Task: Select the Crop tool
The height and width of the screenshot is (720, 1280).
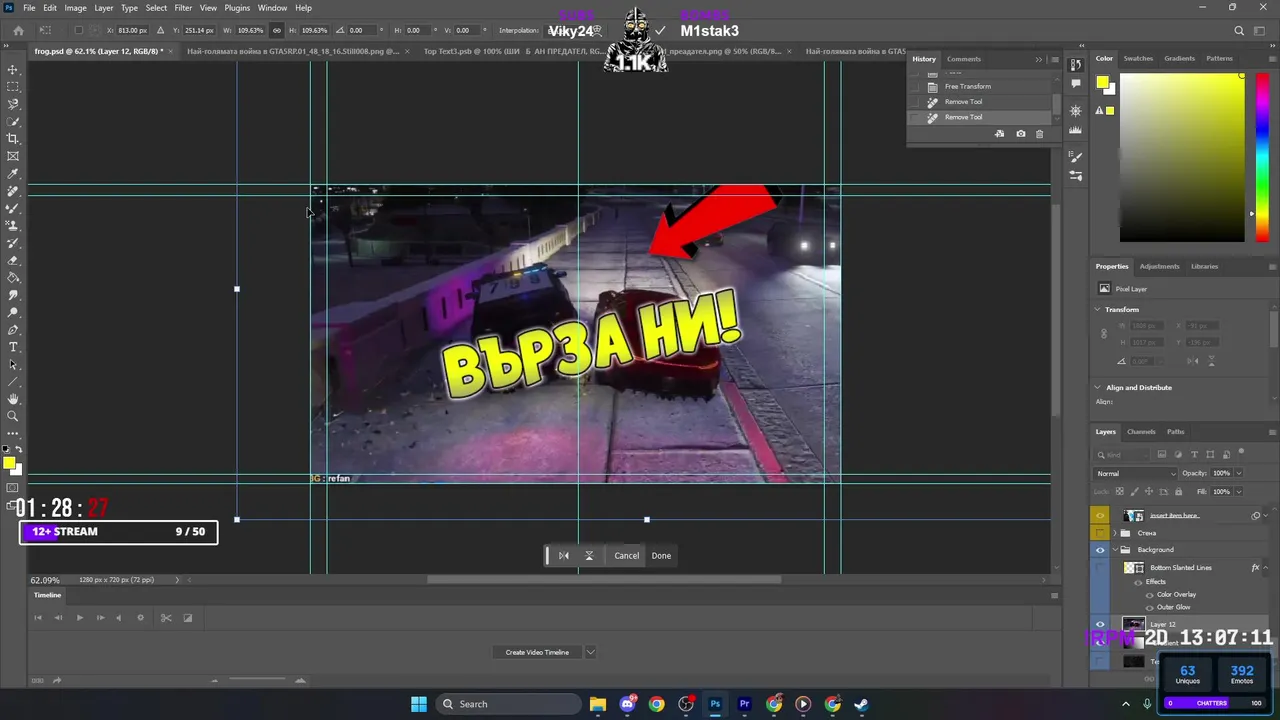Action: pos(13,139)
